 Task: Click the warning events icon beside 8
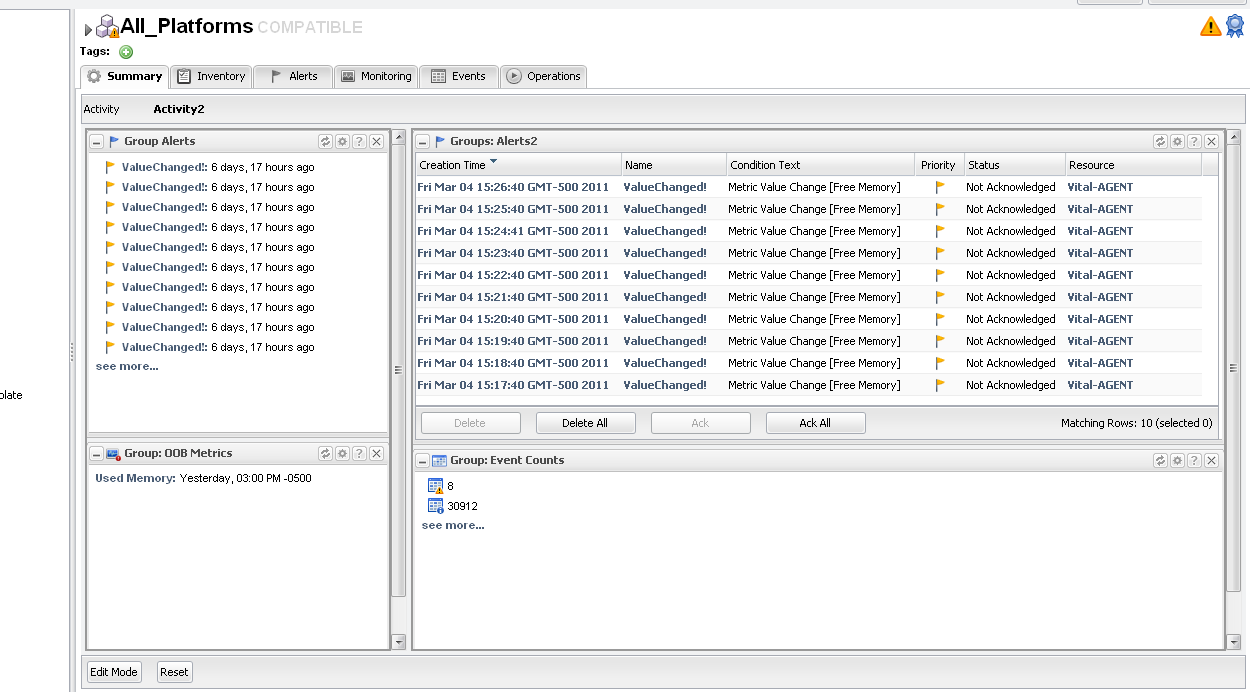click(435, 486)
